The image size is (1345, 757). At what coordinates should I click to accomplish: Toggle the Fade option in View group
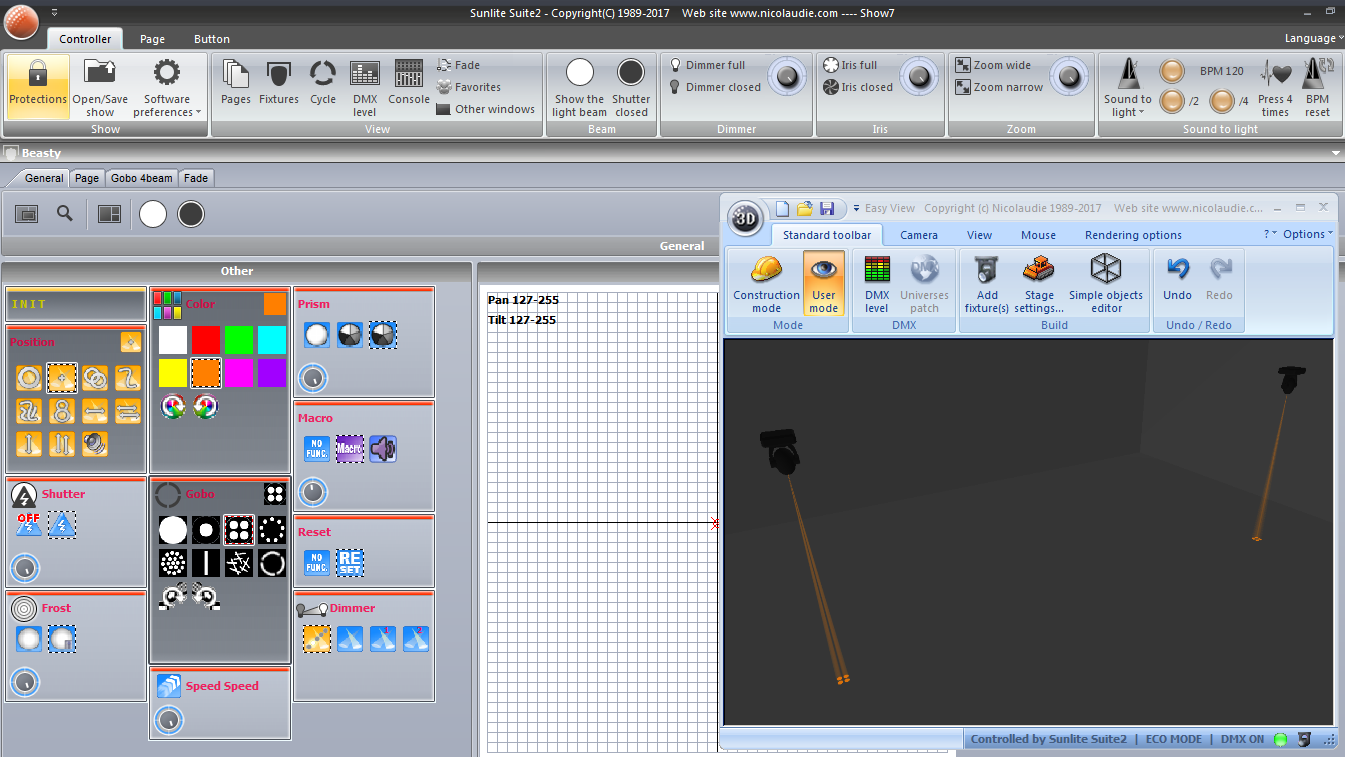point(459,65)
